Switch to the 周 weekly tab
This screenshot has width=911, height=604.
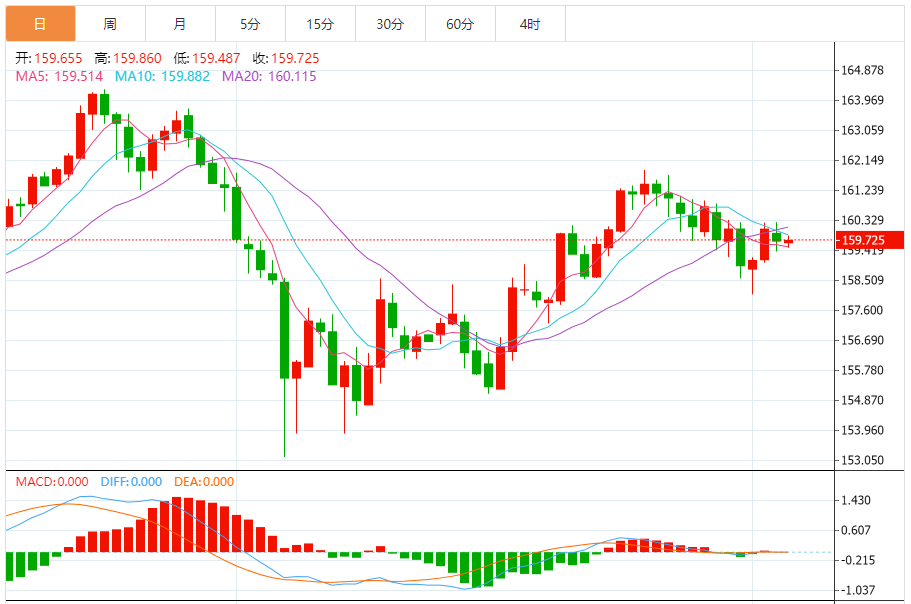click(x=110, y=24)
